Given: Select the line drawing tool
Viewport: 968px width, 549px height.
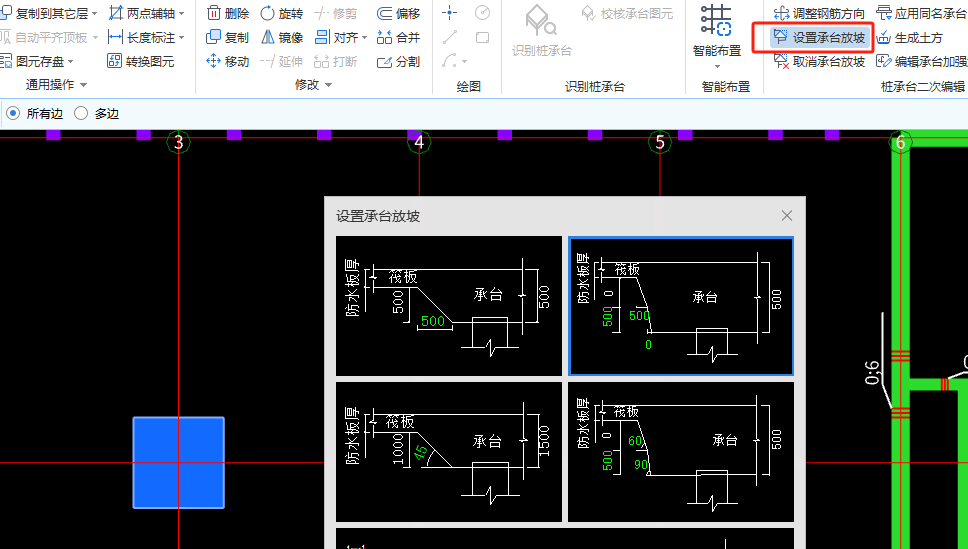Looking at the screenshot, I should click(x=450, y=37).
